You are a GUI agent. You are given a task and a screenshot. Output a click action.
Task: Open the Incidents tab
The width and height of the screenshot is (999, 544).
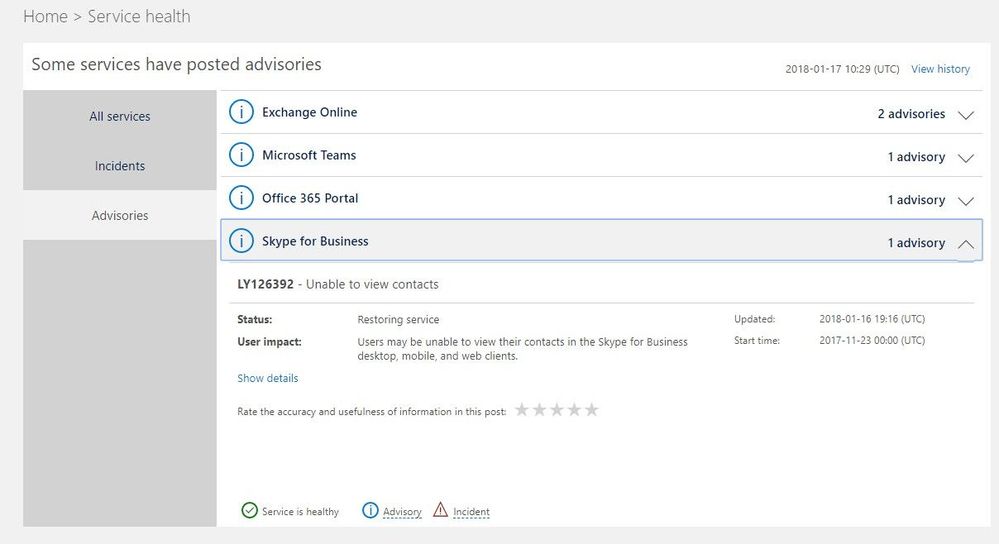[x=120, y=166]
